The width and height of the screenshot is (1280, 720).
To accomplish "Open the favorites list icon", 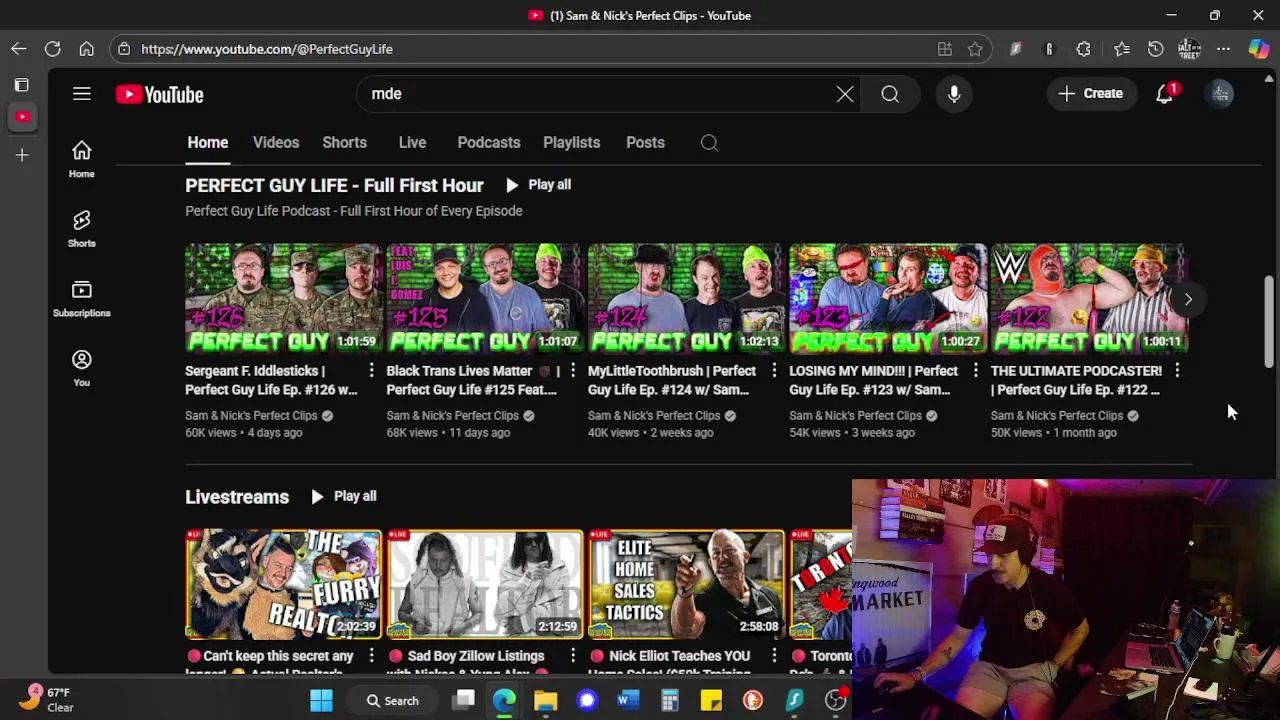I will tap(1122, 49).
